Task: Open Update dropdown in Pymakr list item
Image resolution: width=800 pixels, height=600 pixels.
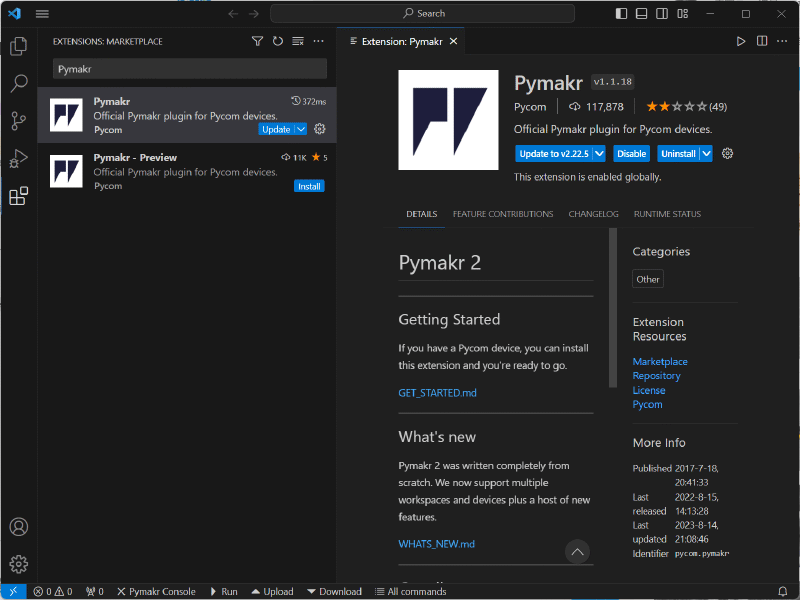Action: click(x=301, y=129)
